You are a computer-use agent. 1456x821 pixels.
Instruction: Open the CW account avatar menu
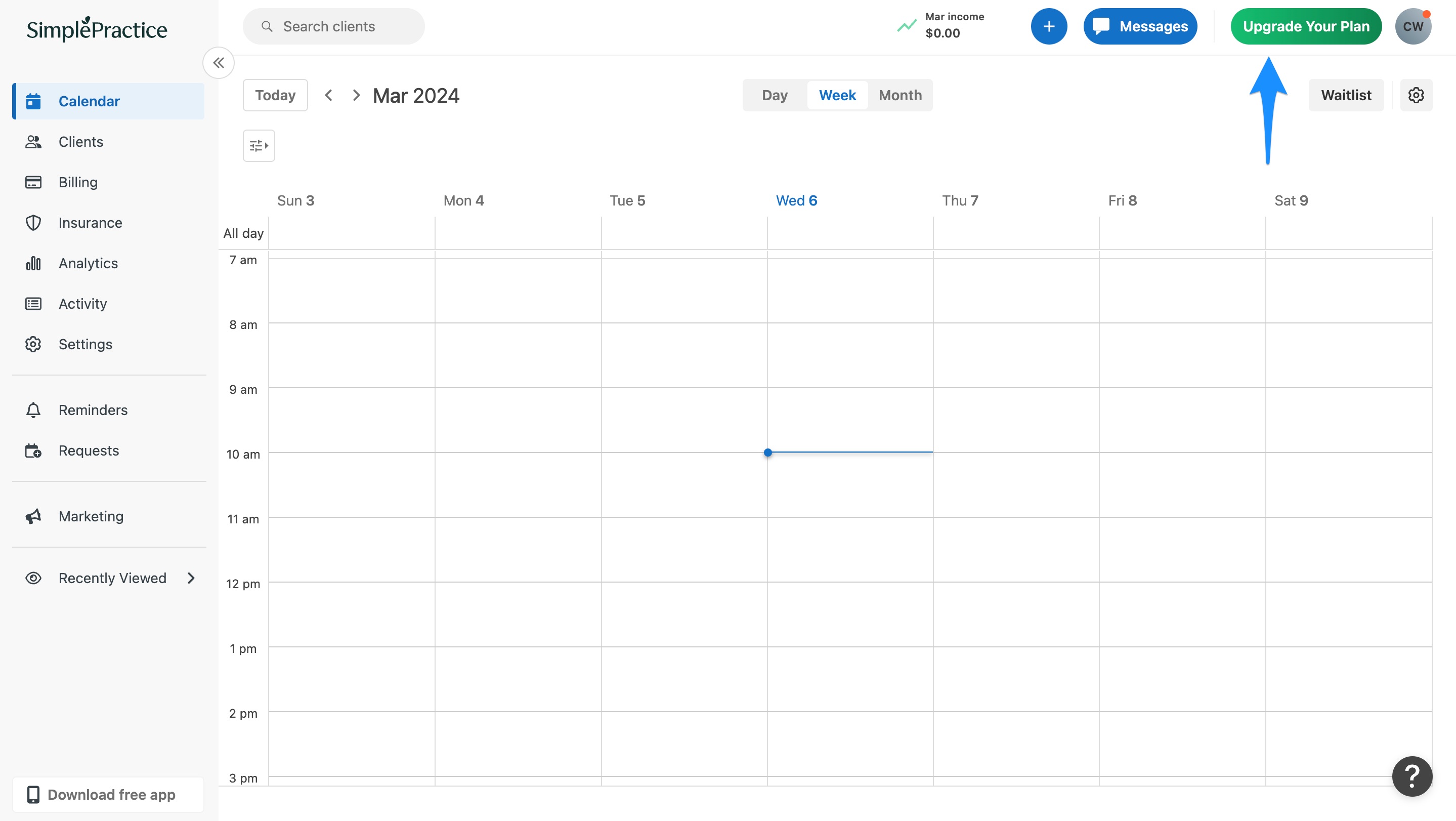[1412, 27]
